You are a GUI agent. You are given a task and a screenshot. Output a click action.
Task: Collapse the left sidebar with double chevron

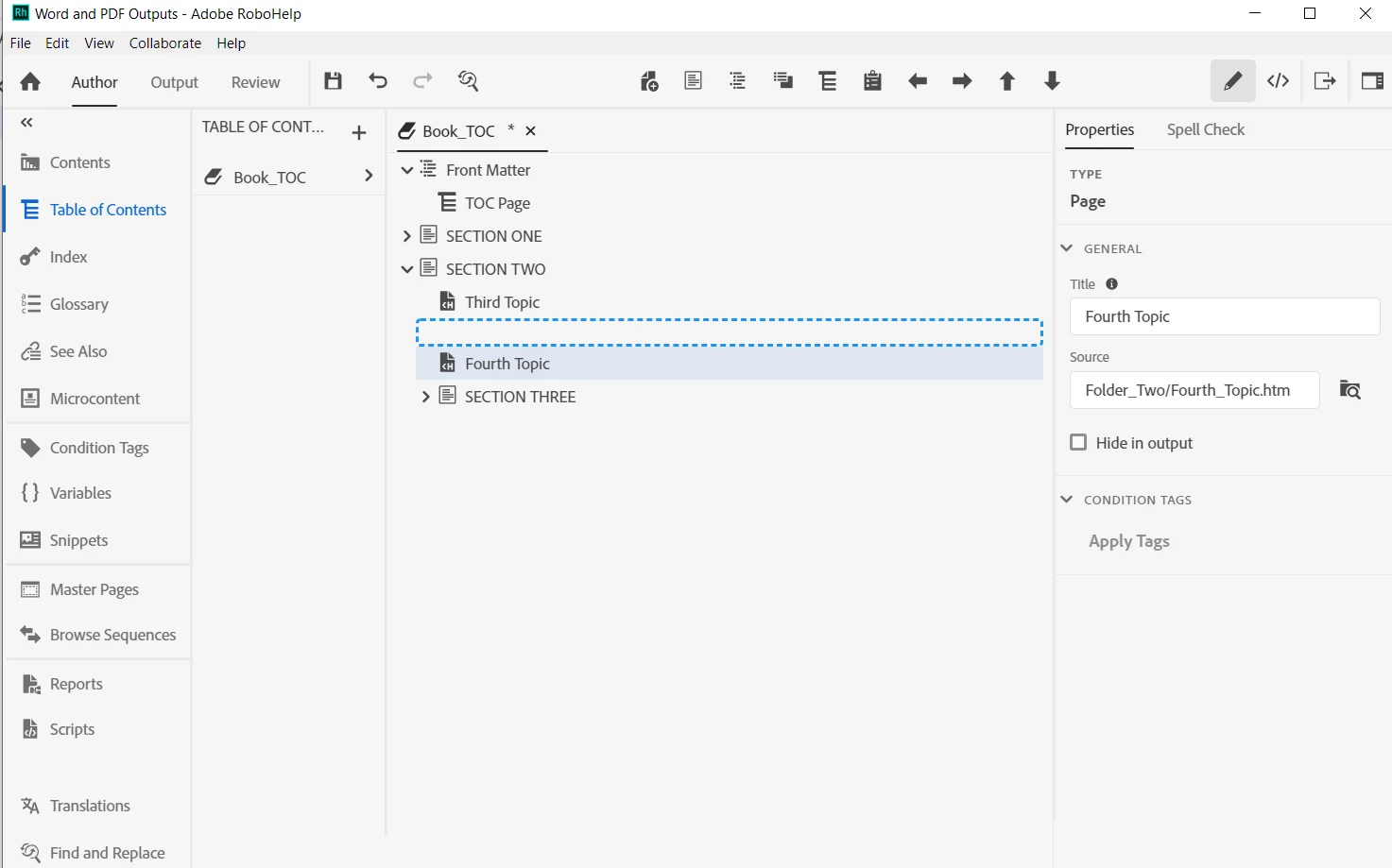[26, 123]
